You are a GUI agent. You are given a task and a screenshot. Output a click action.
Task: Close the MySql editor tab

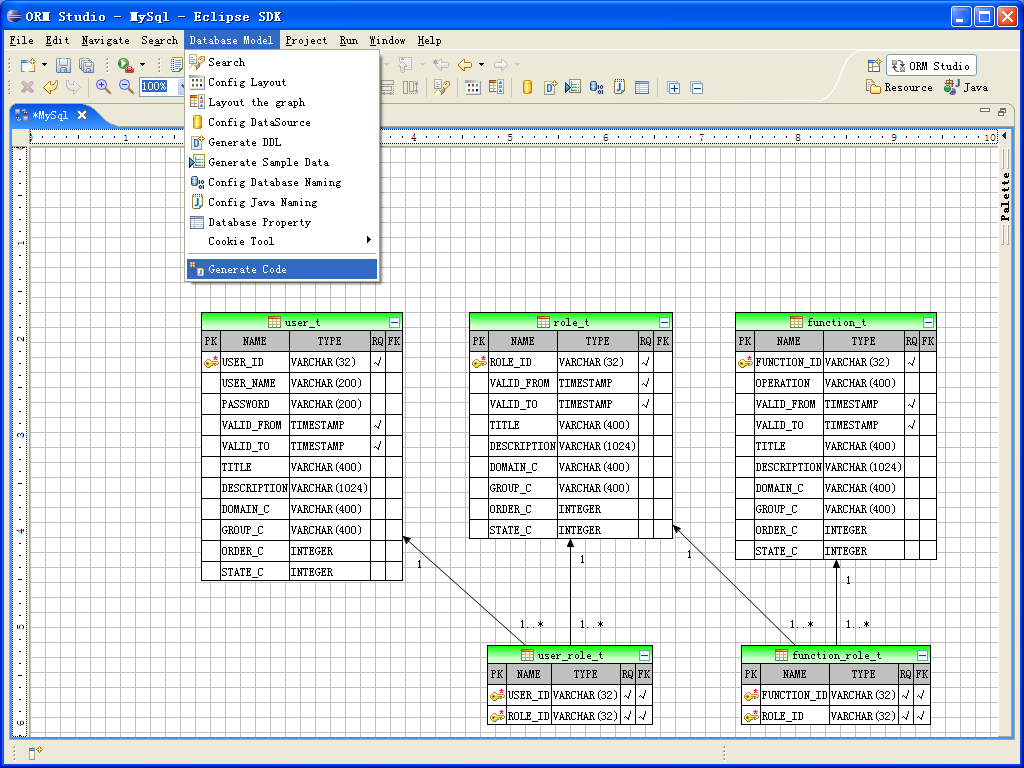click(82, 115)
